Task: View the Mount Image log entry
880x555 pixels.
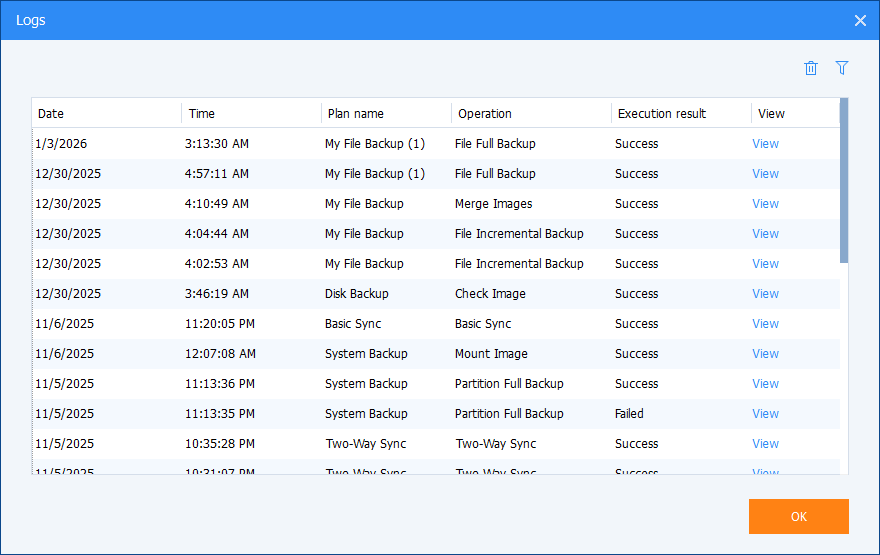Action: coord(765,354)
